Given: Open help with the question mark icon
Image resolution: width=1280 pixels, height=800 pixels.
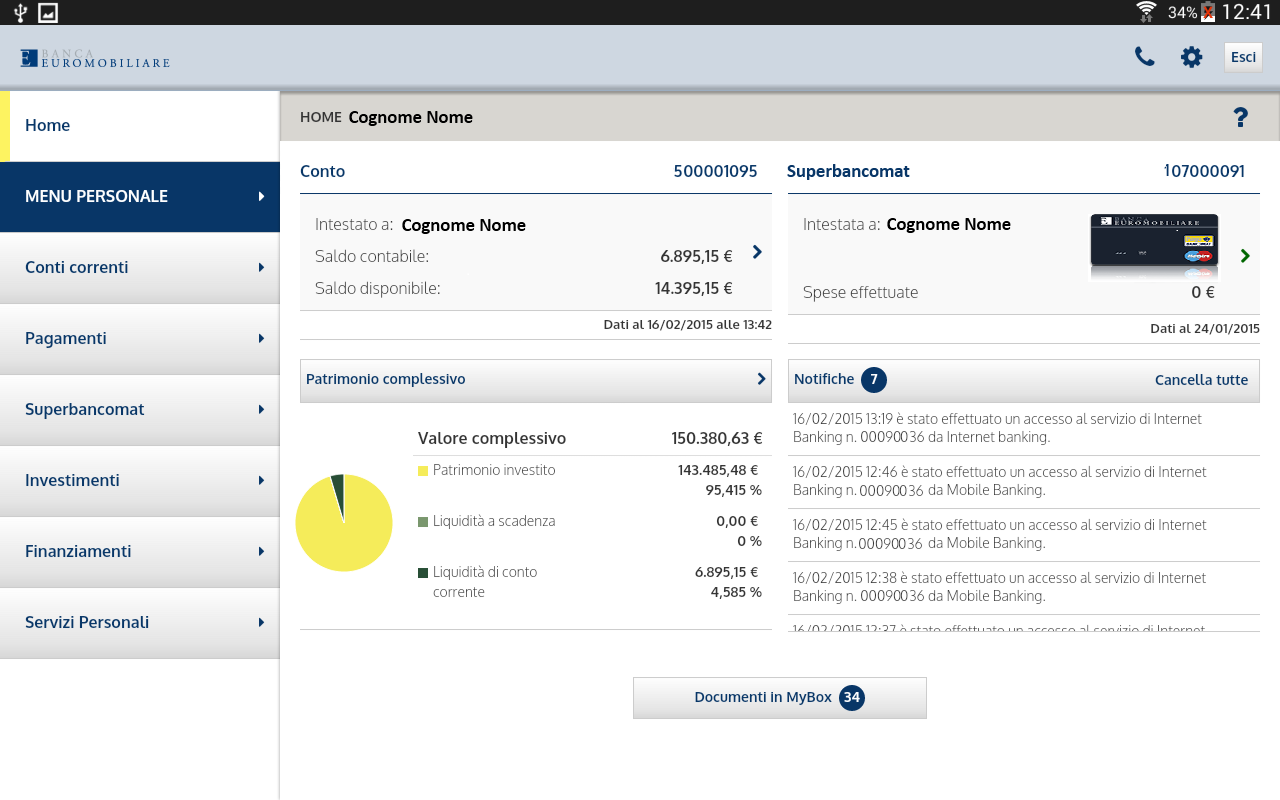Looking at the screenshot, I should coord(1240,118).
